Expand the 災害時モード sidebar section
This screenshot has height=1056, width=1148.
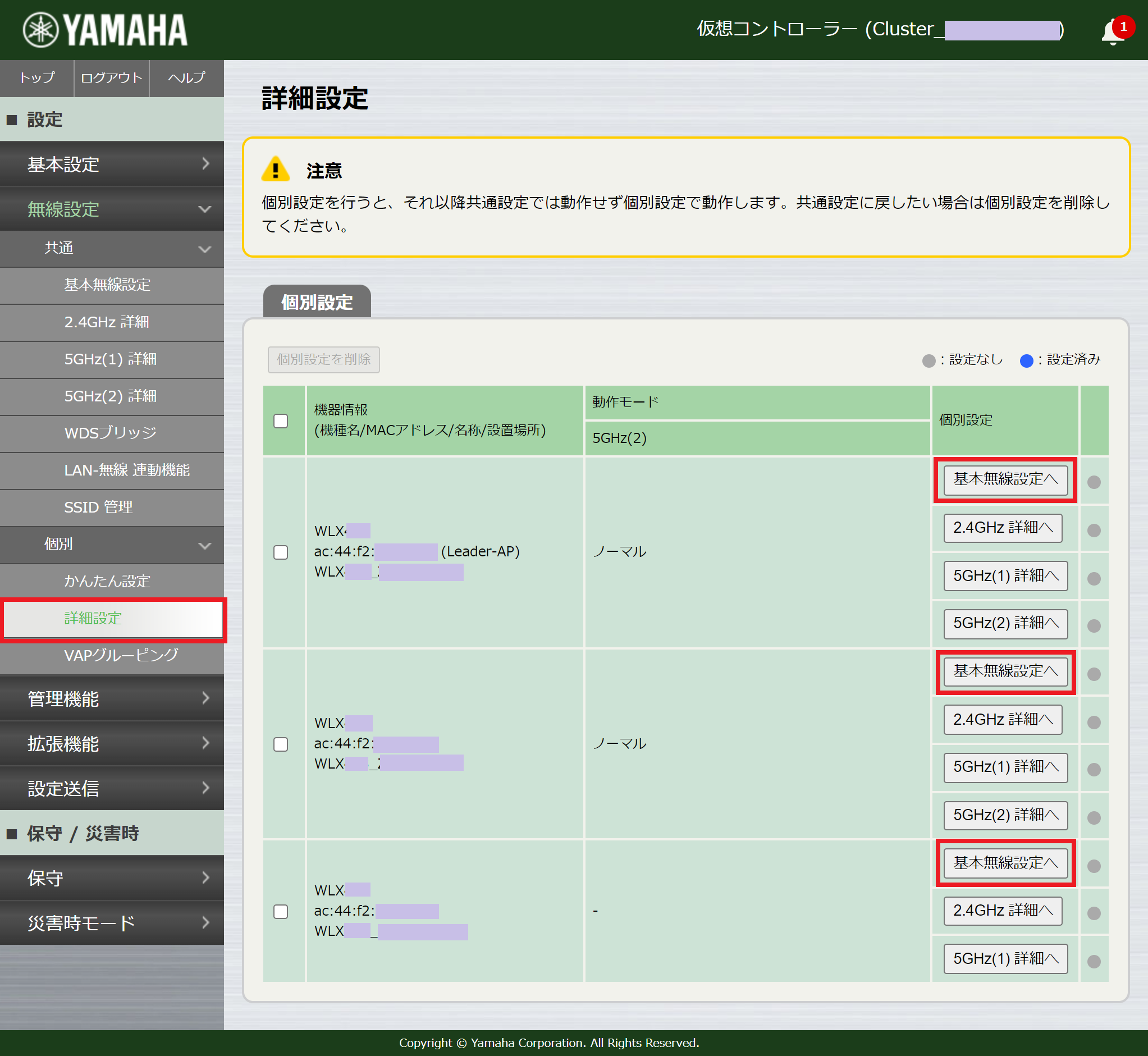(112, 922)
